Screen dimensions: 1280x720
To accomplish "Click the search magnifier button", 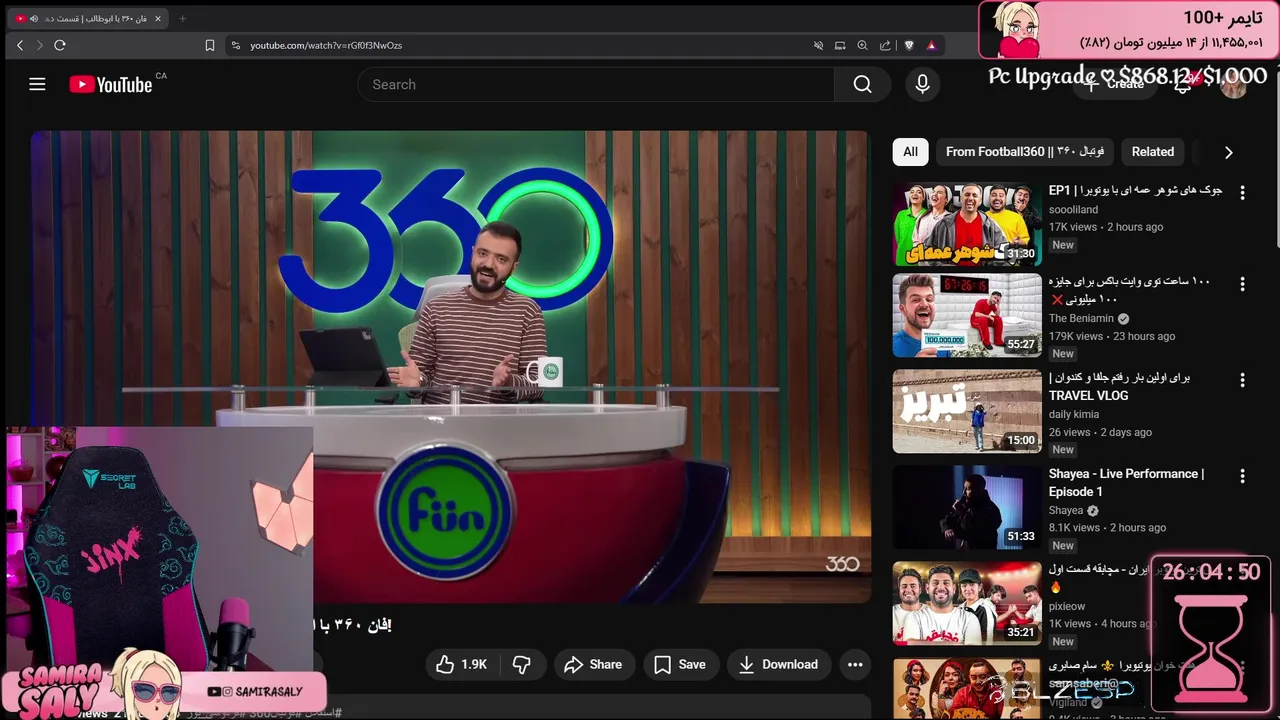I will pos(862,85).
